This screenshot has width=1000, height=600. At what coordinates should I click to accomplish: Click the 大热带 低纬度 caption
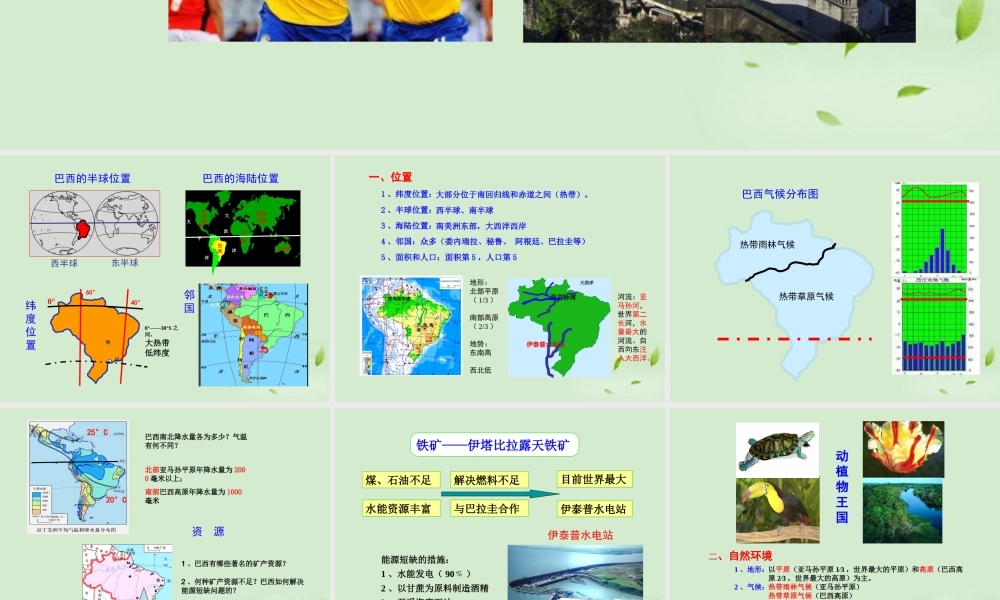coord(157,348)
